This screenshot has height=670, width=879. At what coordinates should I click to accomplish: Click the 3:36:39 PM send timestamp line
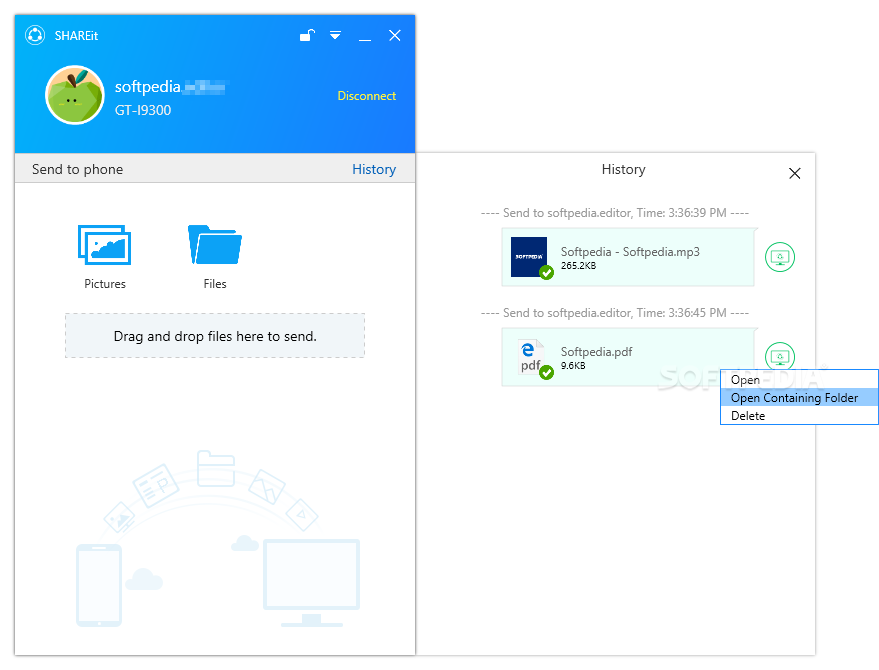[x=614, y=213]
